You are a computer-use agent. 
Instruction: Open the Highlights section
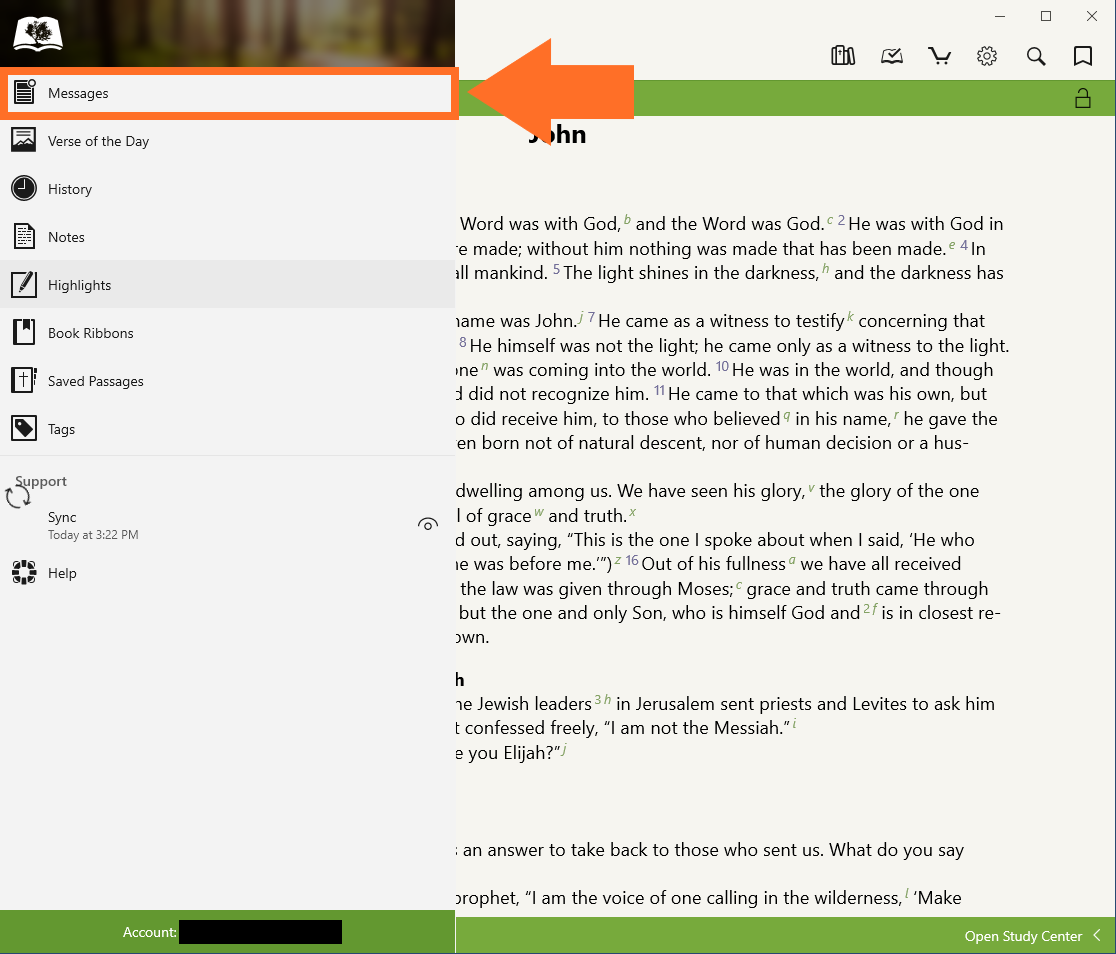coord(228,285)
